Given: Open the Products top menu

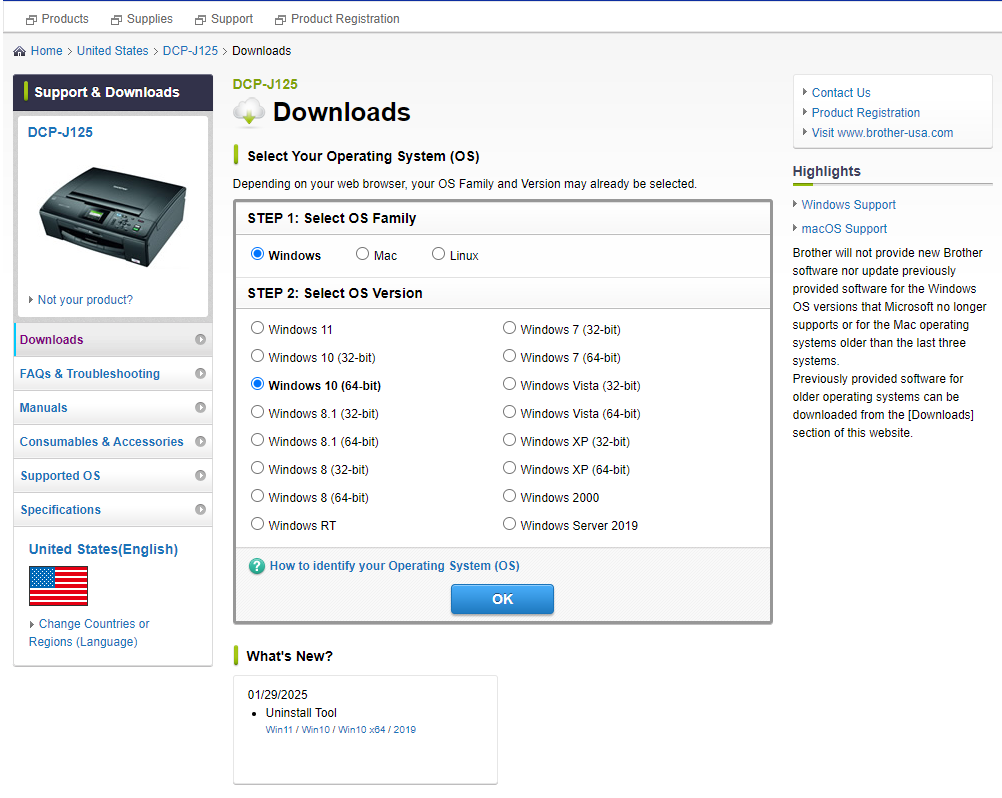Looking at the screenshot, I should 65,19.
